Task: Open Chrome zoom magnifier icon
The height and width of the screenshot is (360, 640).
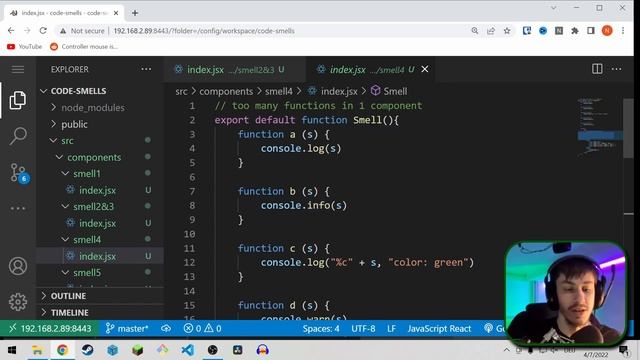Action: point(475,31)
